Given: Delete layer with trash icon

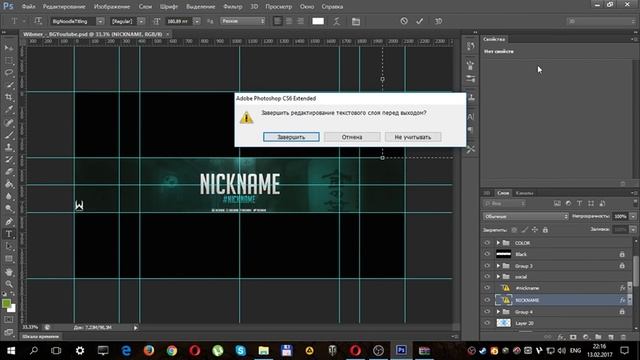Looking at the screenshot, I should click(623, 337).
